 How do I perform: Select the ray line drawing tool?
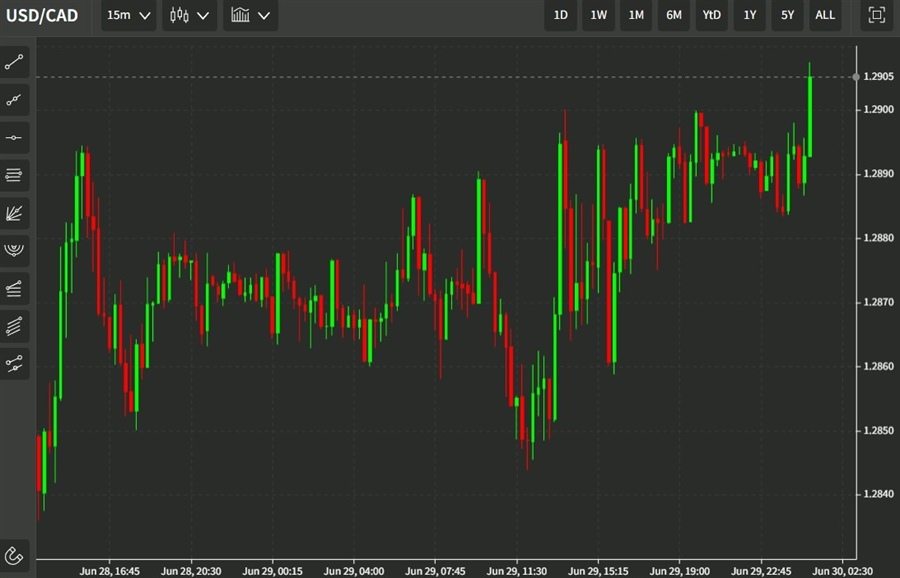[15, 100]
